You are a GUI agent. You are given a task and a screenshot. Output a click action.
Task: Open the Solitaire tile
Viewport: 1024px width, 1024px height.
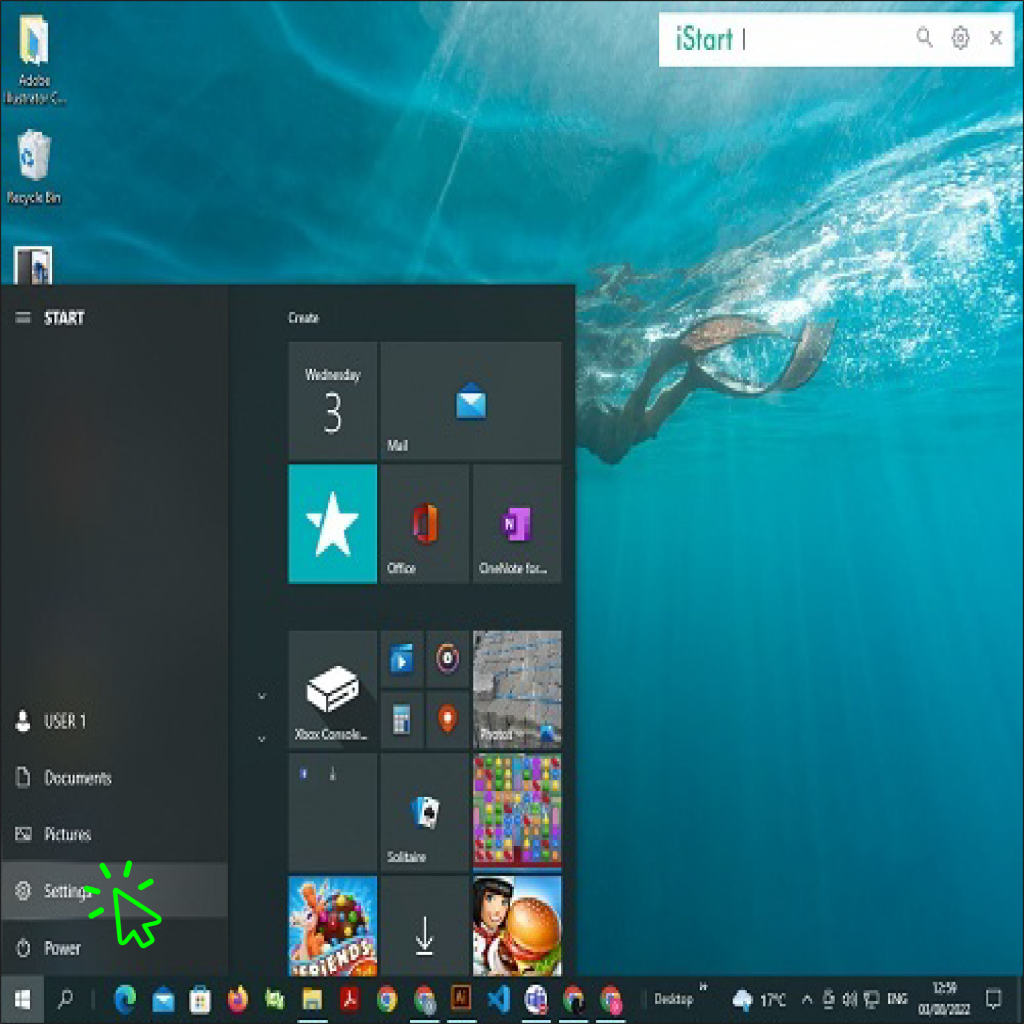tap(424, 810)
